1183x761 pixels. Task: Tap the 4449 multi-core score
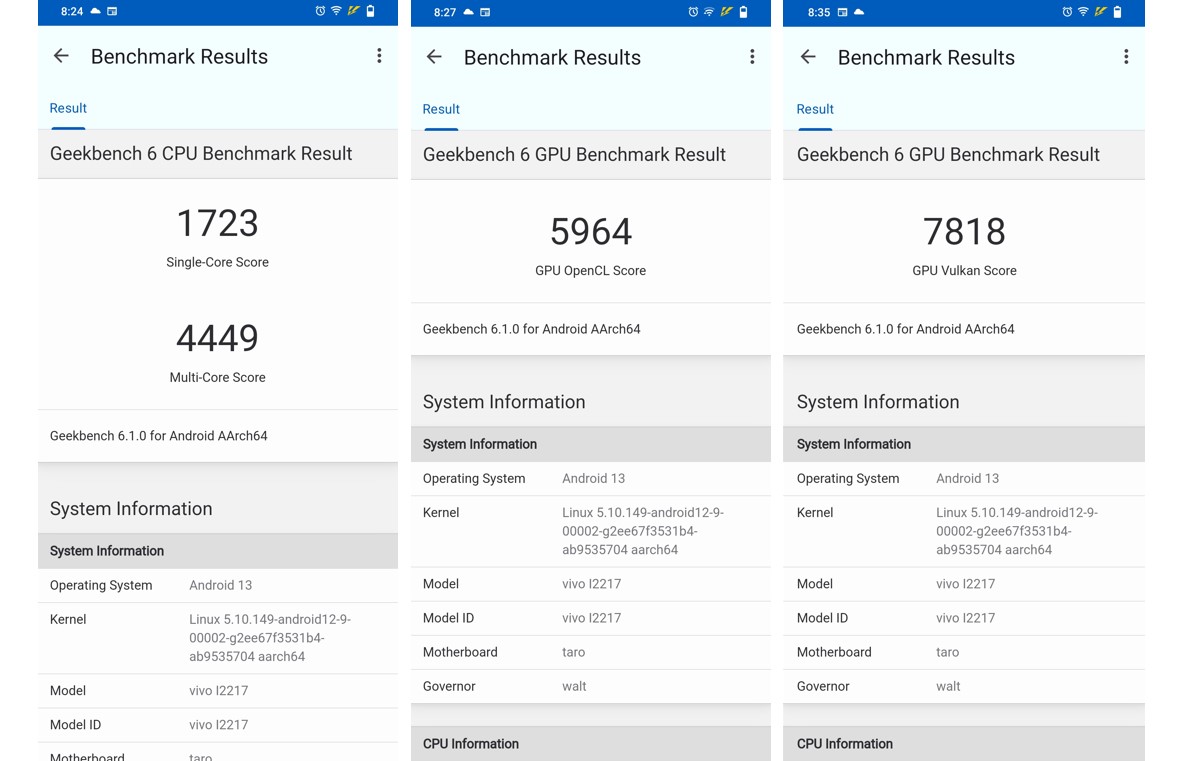point(217,338)
